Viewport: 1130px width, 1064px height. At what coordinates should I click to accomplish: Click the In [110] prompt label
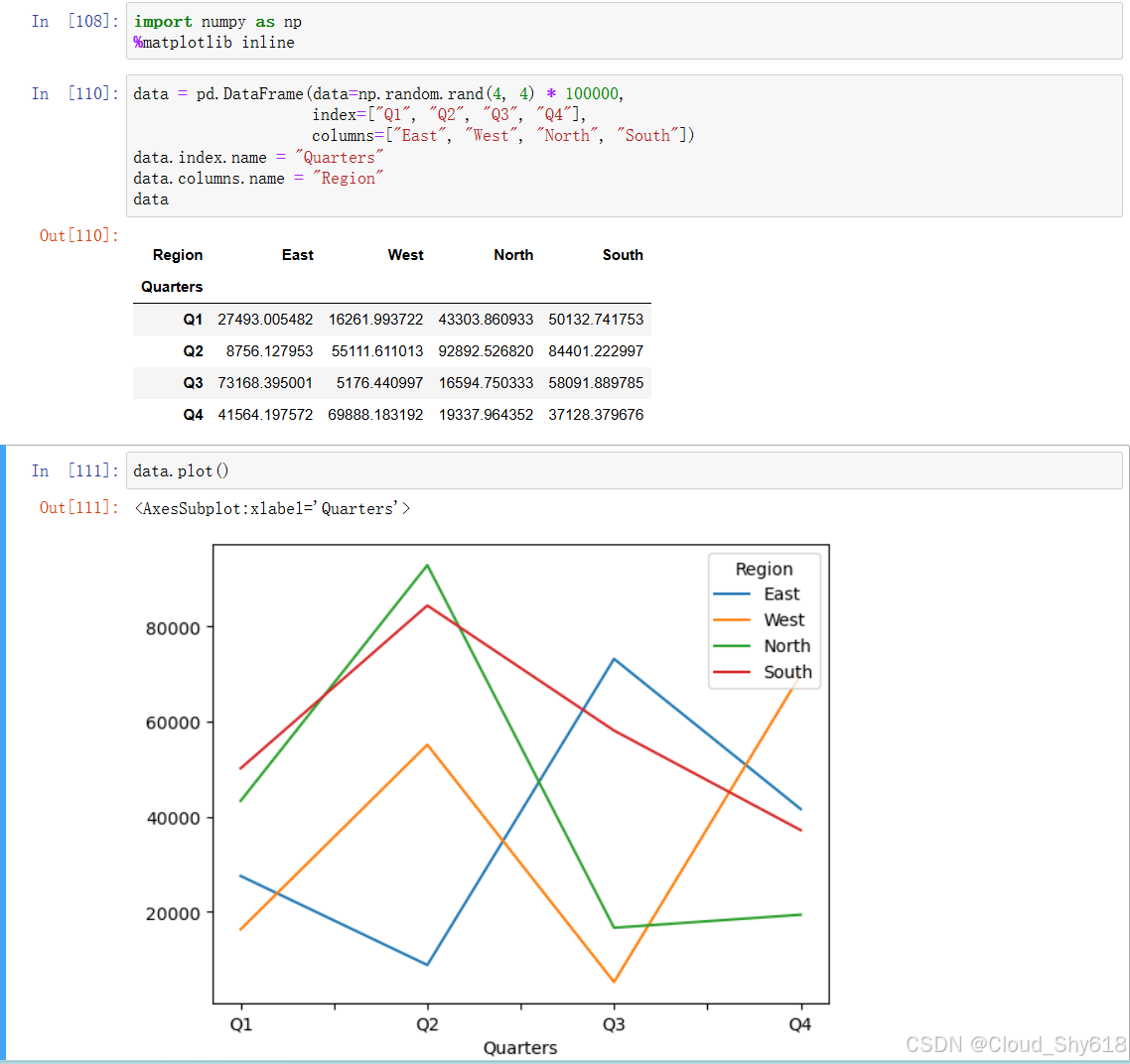[x=74, y=93]
